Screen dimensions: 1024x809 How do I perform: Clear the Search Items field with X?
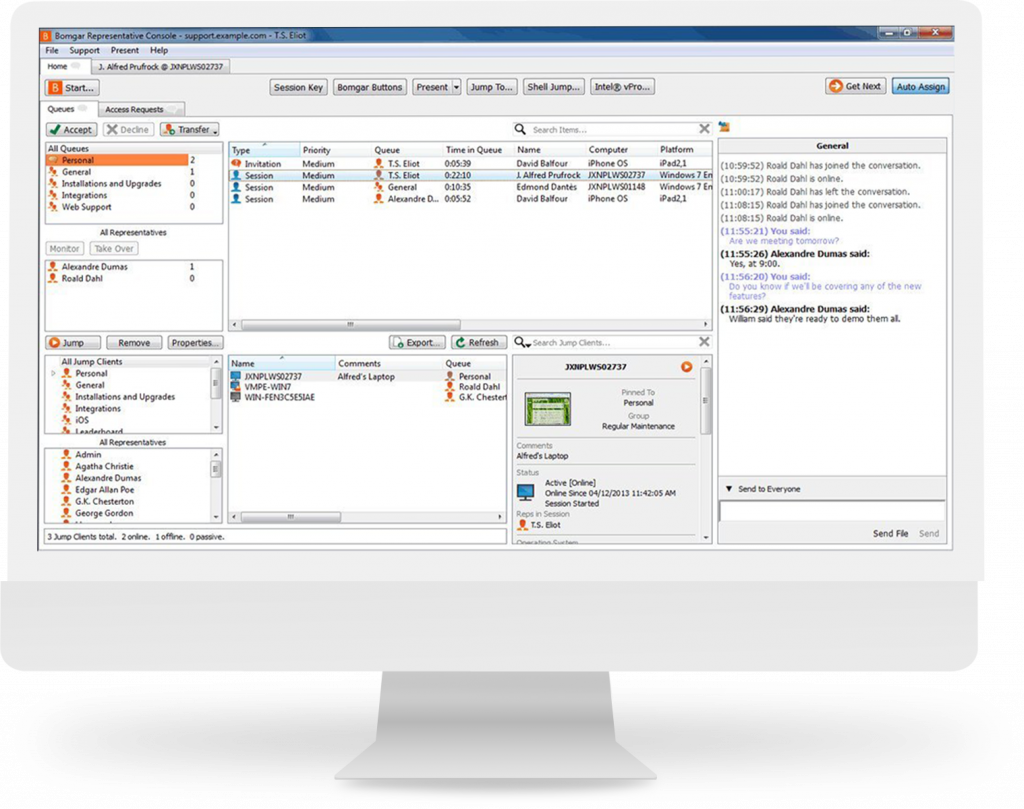click(x=704, y=129)
